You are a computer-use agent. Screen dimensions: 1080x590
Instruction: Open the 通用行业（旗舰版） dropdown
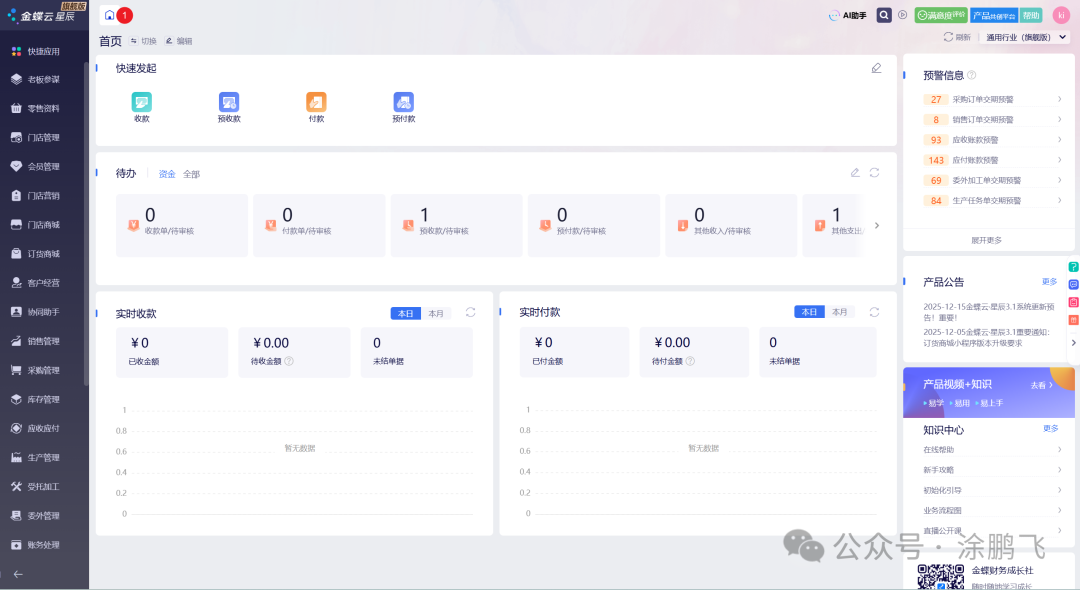[x=1019, y=37]
